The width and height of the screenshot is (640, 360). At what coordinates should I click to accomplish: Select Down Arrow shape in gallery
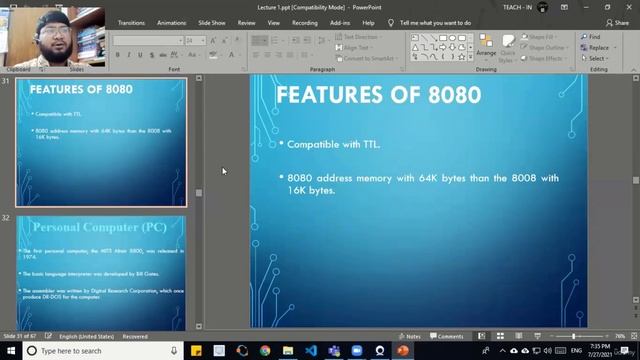[452, 47]
